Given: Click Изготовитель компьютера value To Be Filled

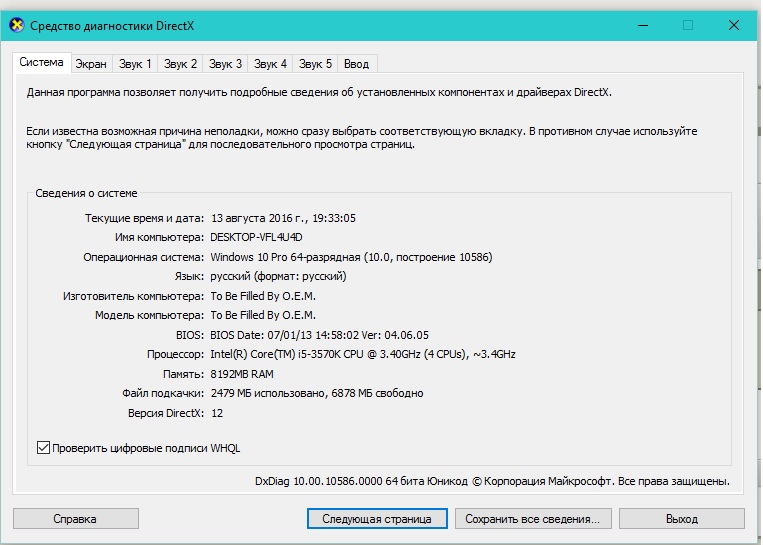Looking at the screenshot, I should 263,296.
